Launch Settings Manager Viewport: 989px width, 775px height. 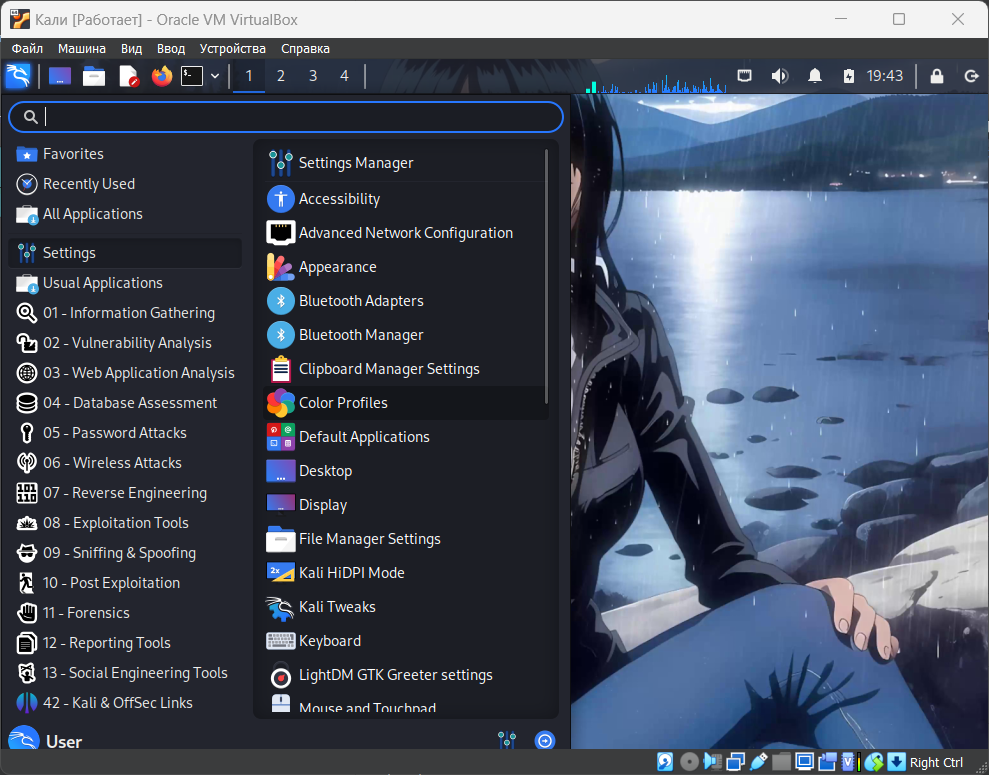click(x=404, y=163)
